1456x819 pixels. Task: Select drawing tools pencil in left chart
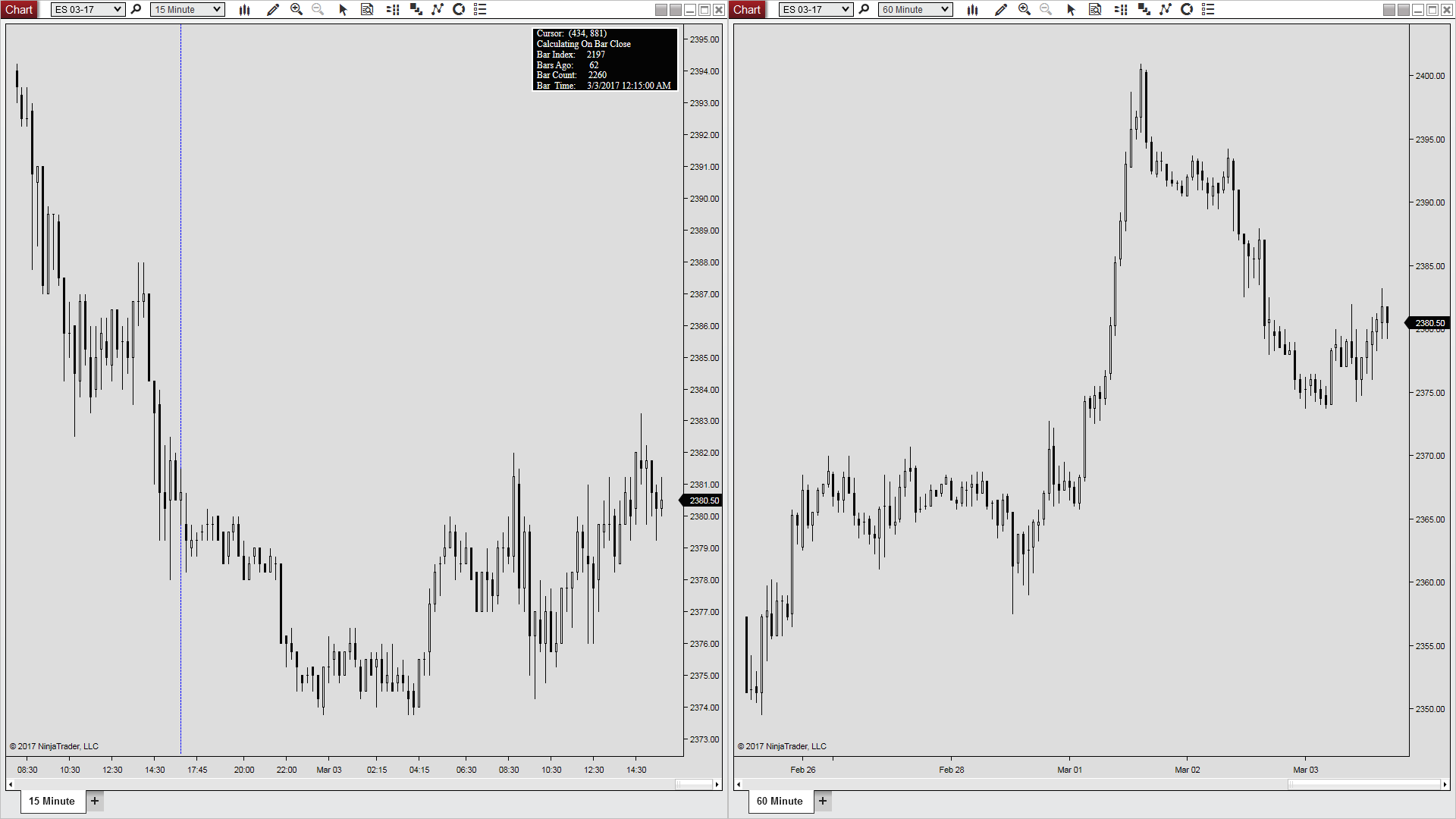point(273,10)
